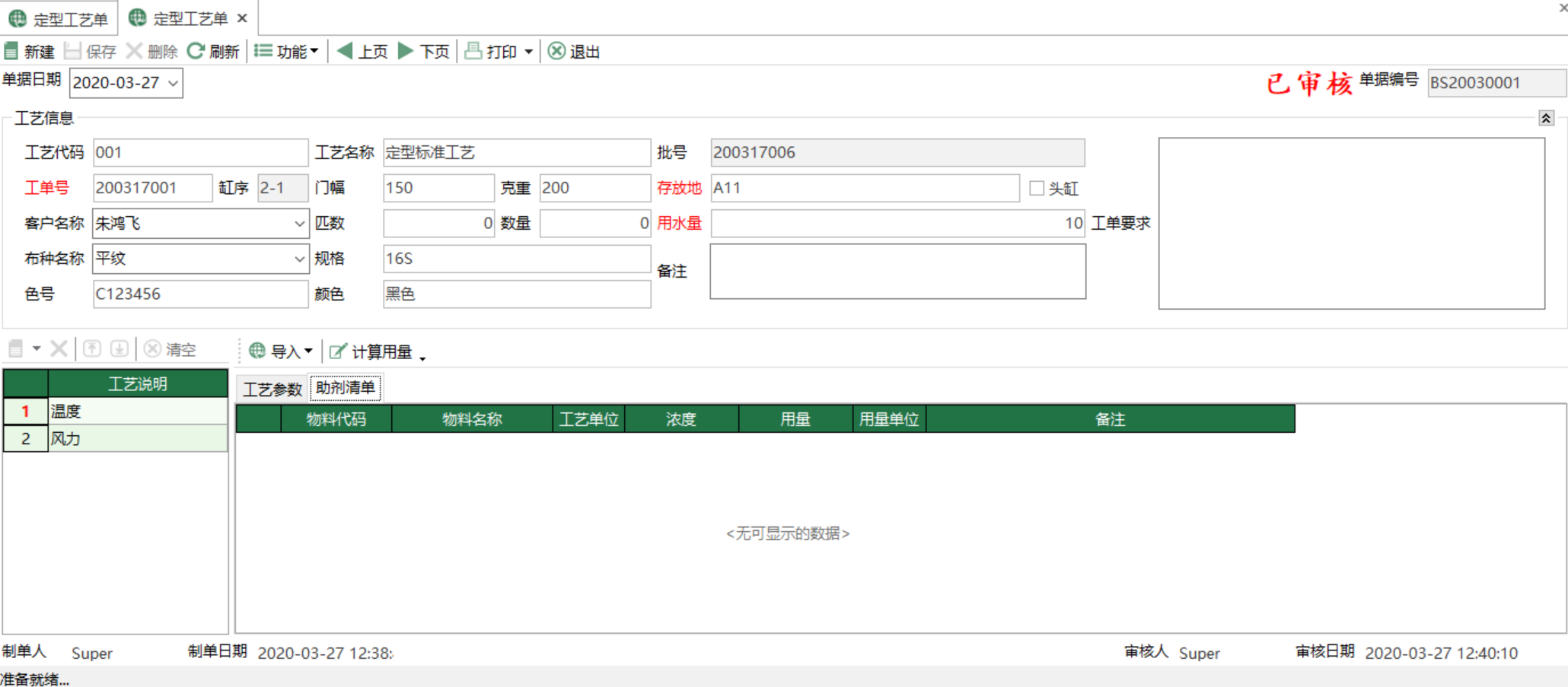Switch to the 工艺参数 tab
The image size is (1568, 687).
click(x=272, y=390)
